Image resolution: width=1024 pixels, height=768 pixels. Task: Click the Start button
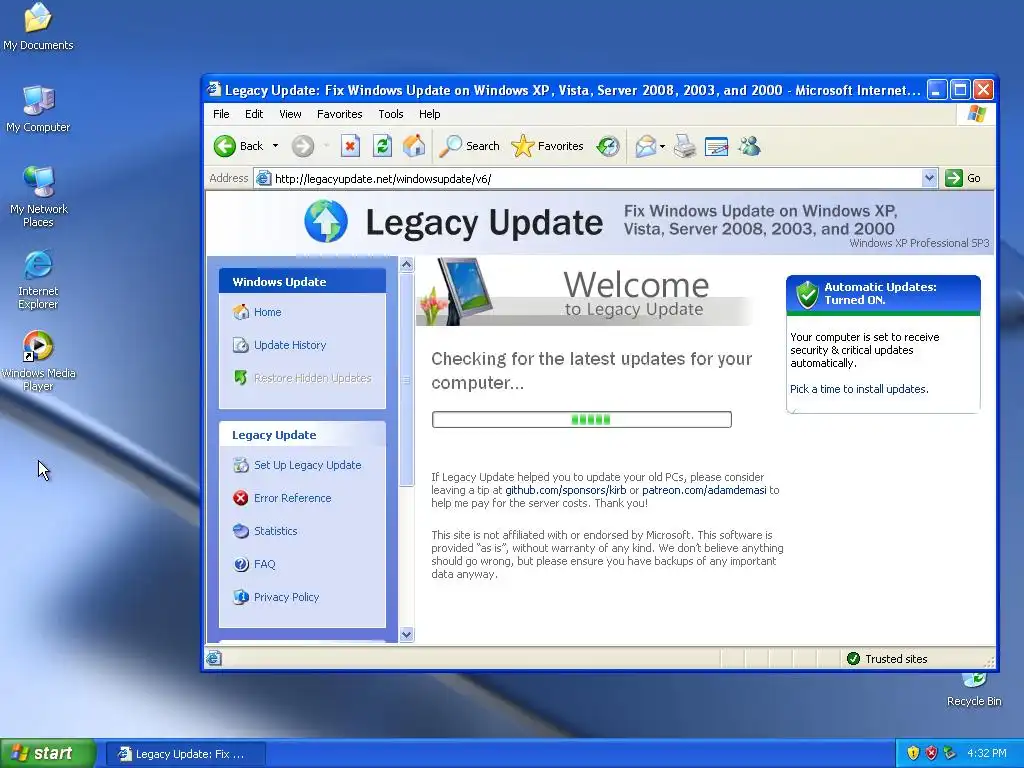(x=48, y=753)
